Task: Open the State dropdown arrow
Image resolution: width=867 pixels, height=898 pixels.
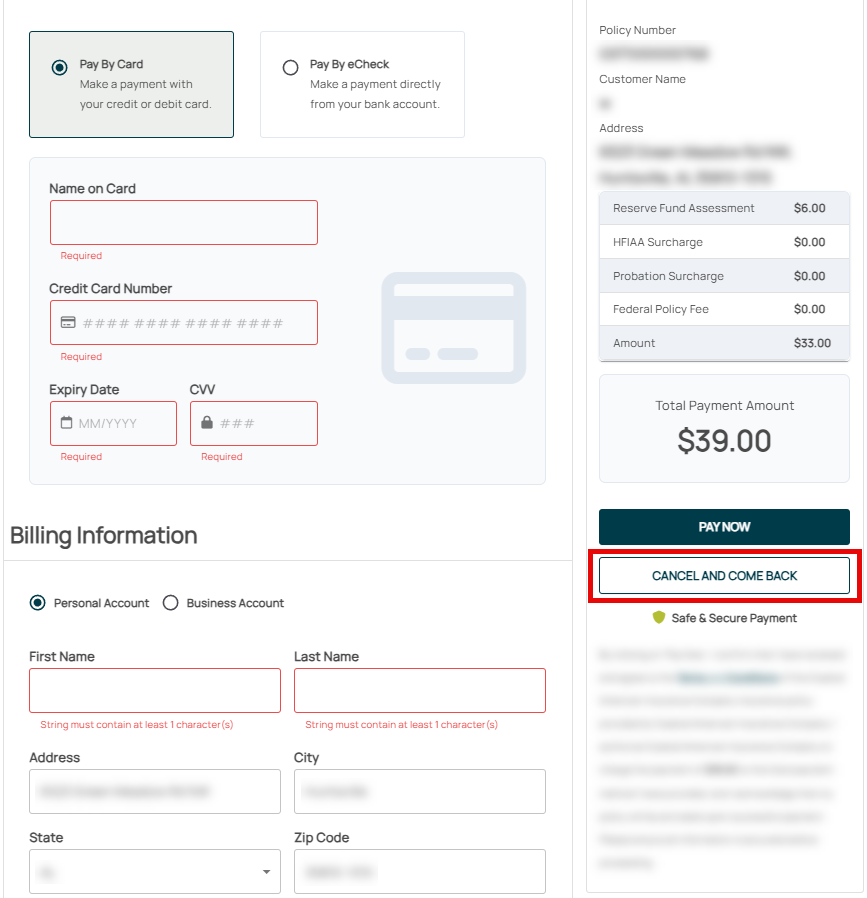Action: click(266, 872)
